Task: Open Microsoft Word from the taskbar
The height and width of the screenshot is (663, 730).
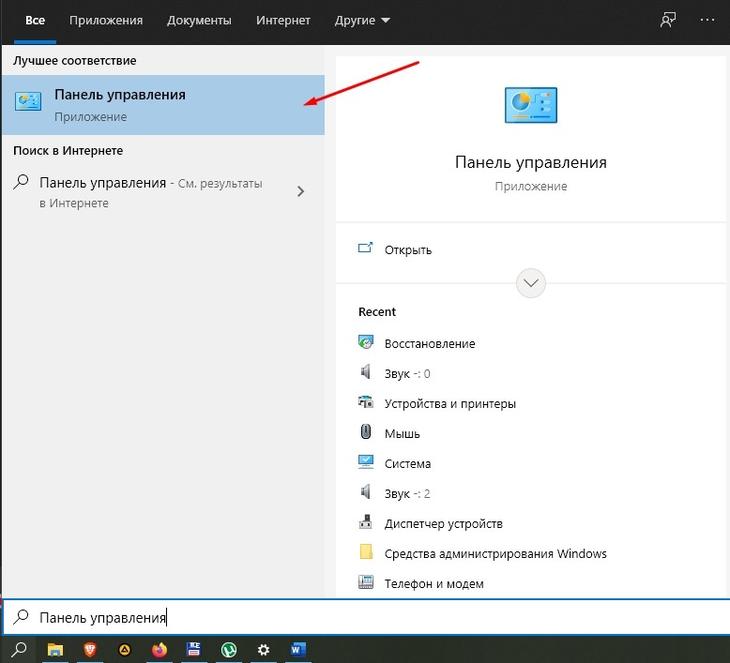Action: click(298, 650)
